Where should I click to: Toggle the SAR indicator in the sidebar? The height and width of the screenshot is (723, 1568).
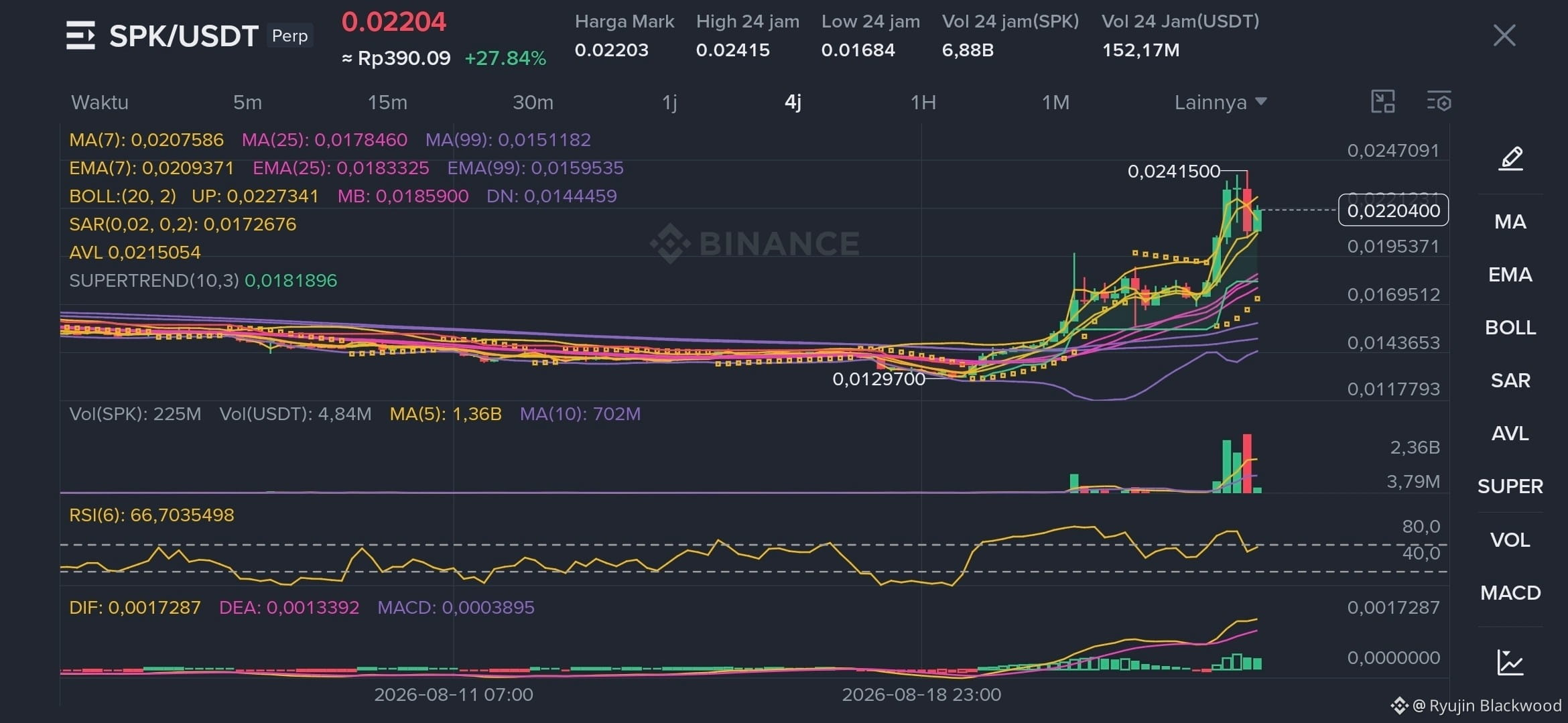point(1510,381)
